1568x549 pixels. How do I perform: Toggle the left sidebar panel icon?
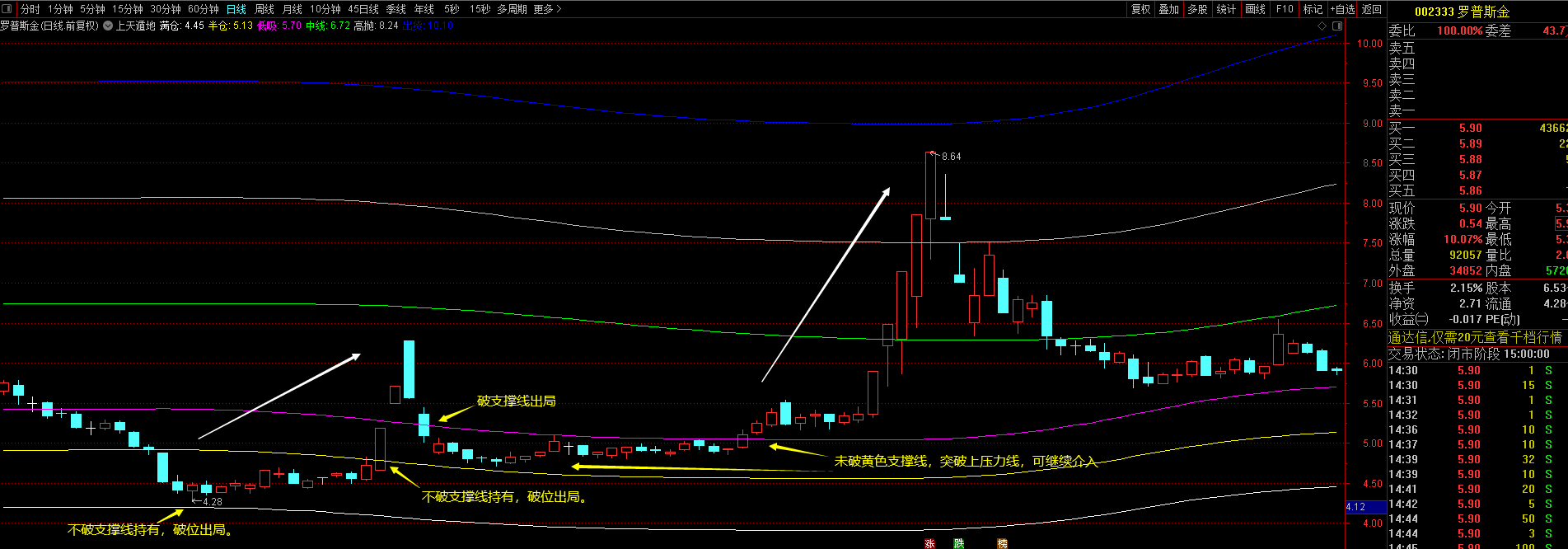[8, 9]
